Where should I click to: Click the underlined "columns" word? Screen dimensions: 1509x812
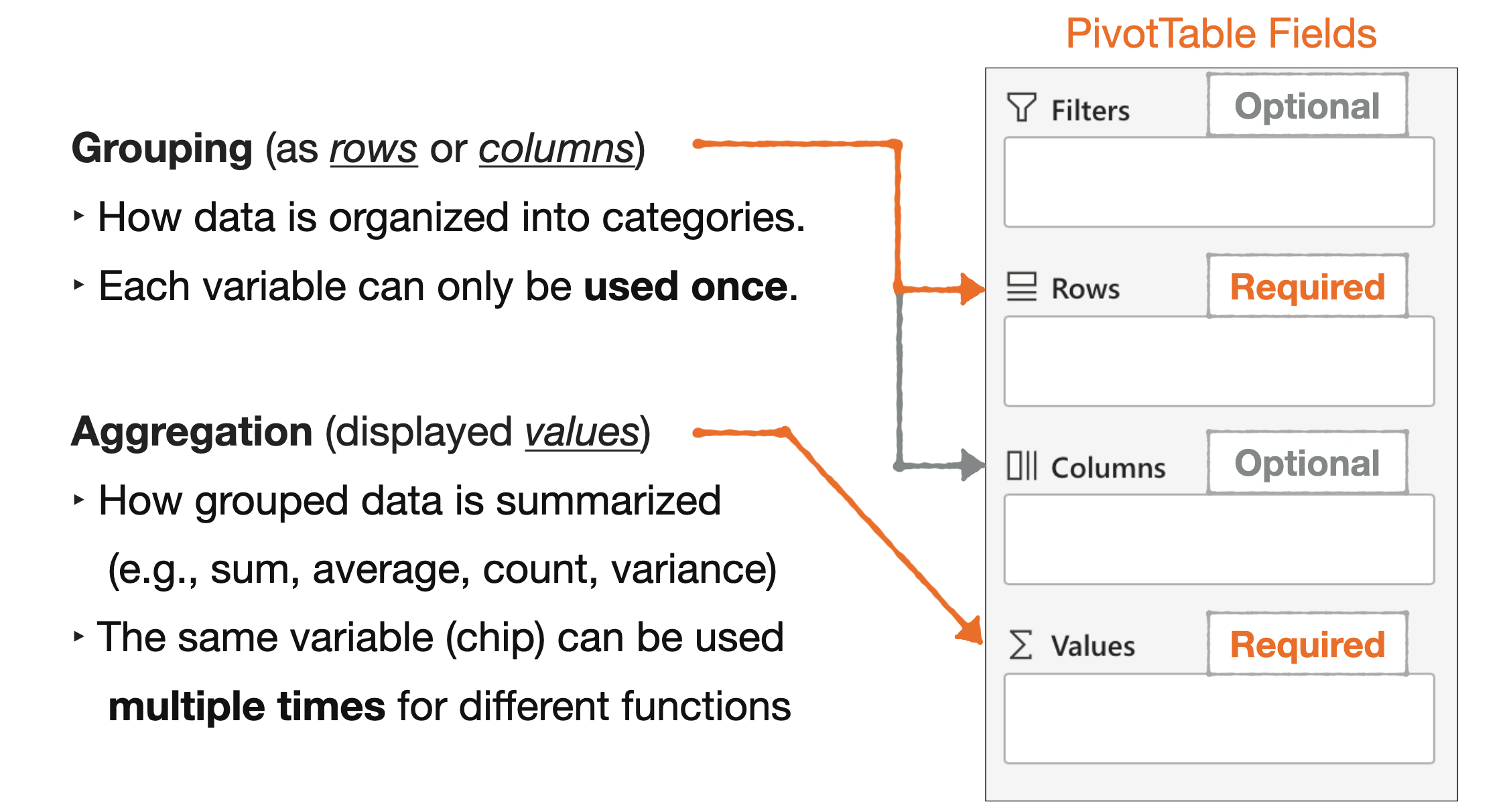point(555,149)
